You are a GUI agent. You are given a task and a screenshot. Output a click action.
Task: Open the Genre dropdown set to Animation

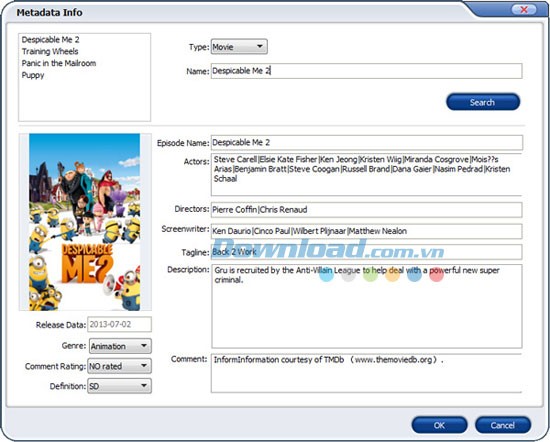click(x=120, y=346)
